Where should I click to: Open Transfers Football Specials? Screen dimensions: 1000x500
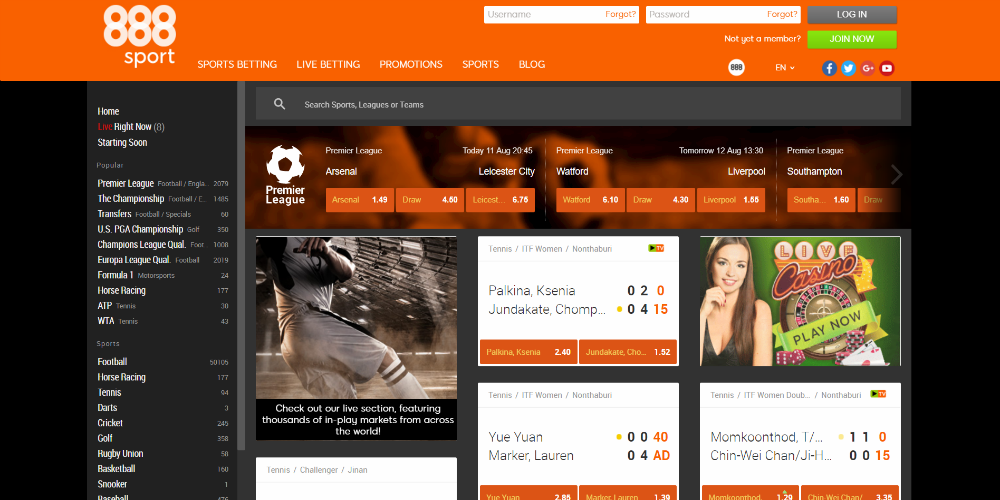(163, 214)
